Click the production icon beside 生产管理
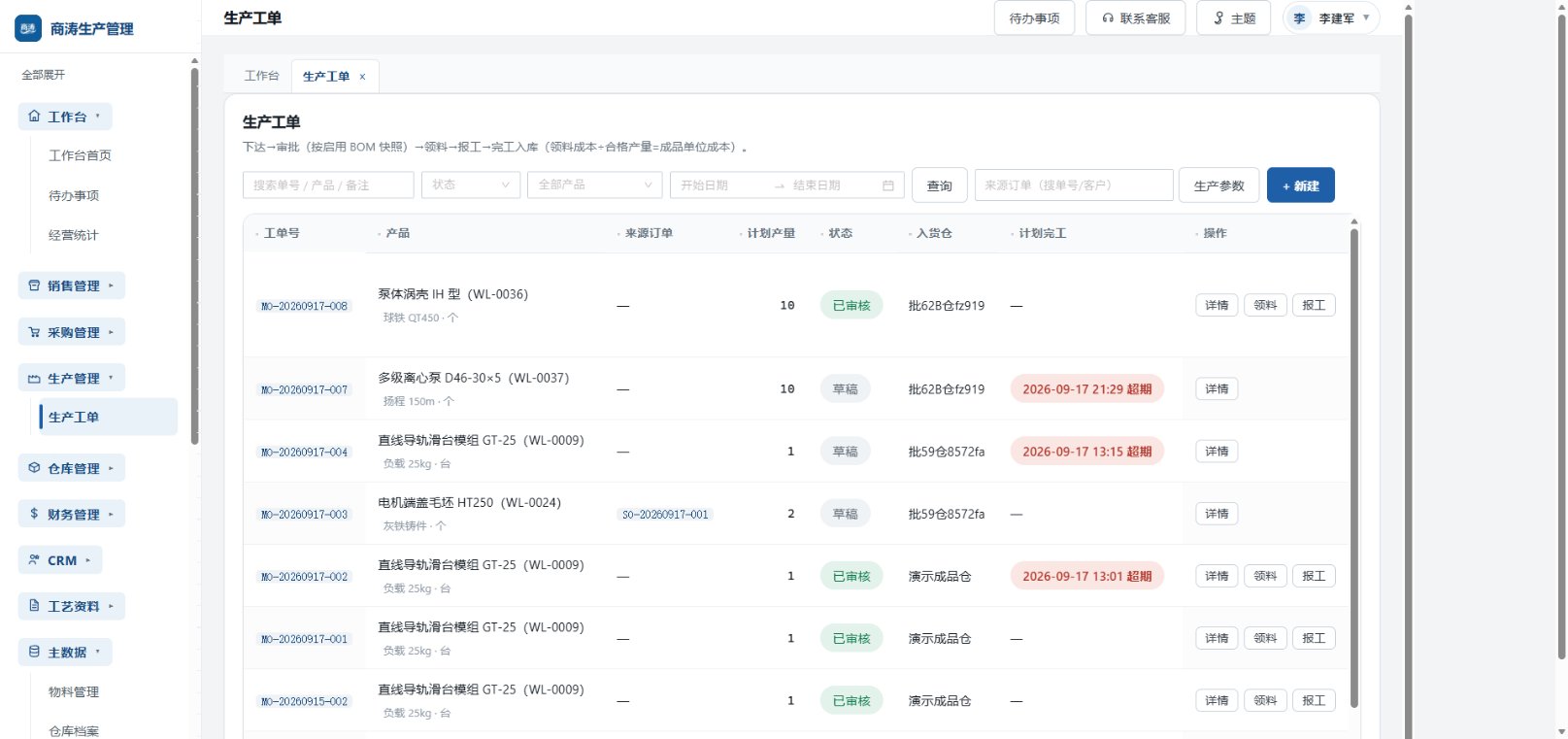The height and width of the screenshot is (739, 1568). tap(35, 379)
